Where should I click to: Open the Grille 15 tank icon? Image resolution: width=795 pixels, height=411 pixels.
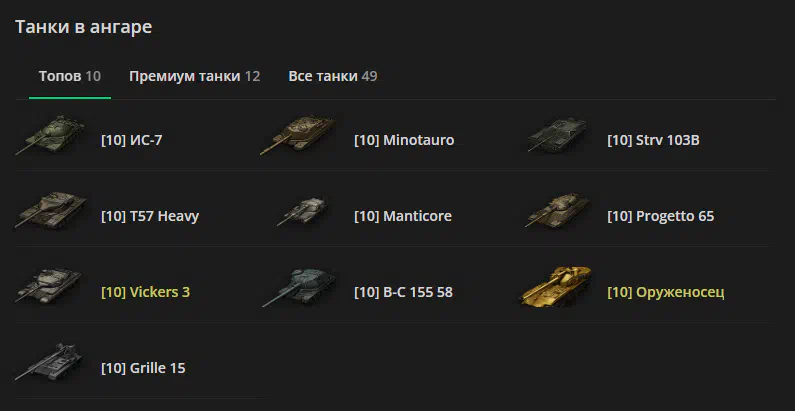point(49,362)
